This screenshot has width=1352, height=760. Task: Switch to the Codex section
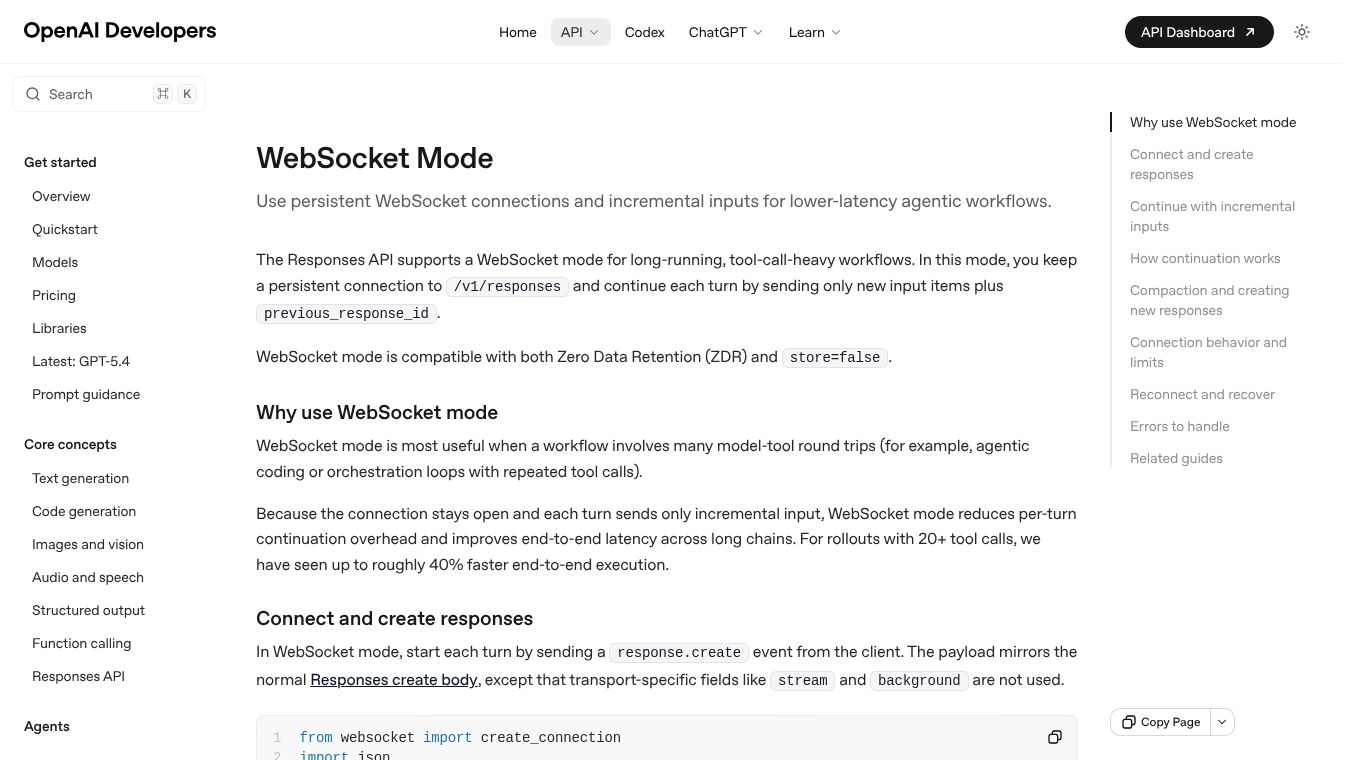[644, 32]
